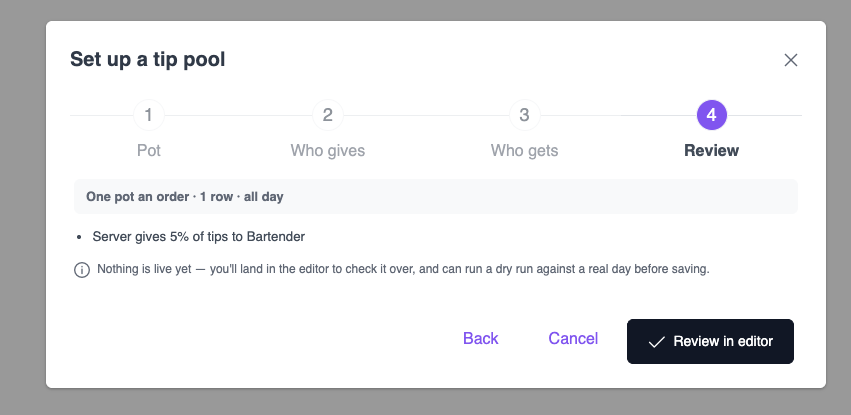Close the tip pool dialog with X
851x415 pixels.
coord(791,60)
